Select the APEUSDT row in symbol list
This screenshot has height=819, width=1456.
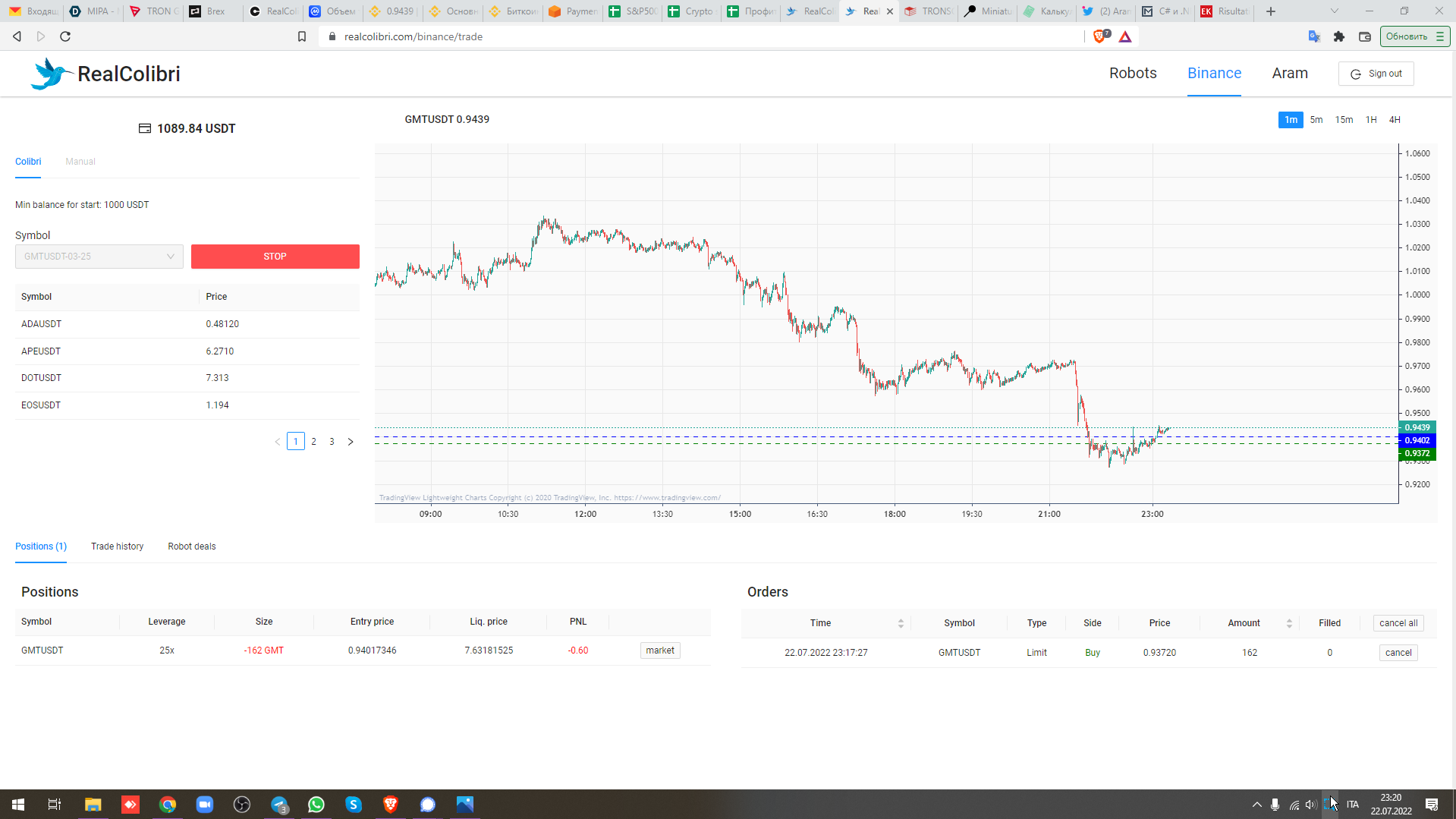pyautogui.click(x=187, y=351)
